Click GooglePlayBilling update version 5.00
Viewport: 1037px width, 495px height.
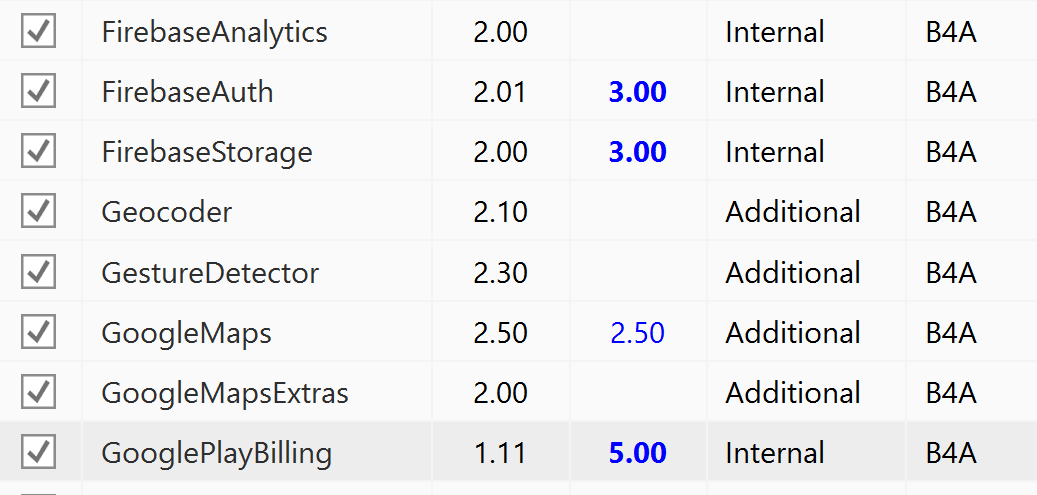637,453
